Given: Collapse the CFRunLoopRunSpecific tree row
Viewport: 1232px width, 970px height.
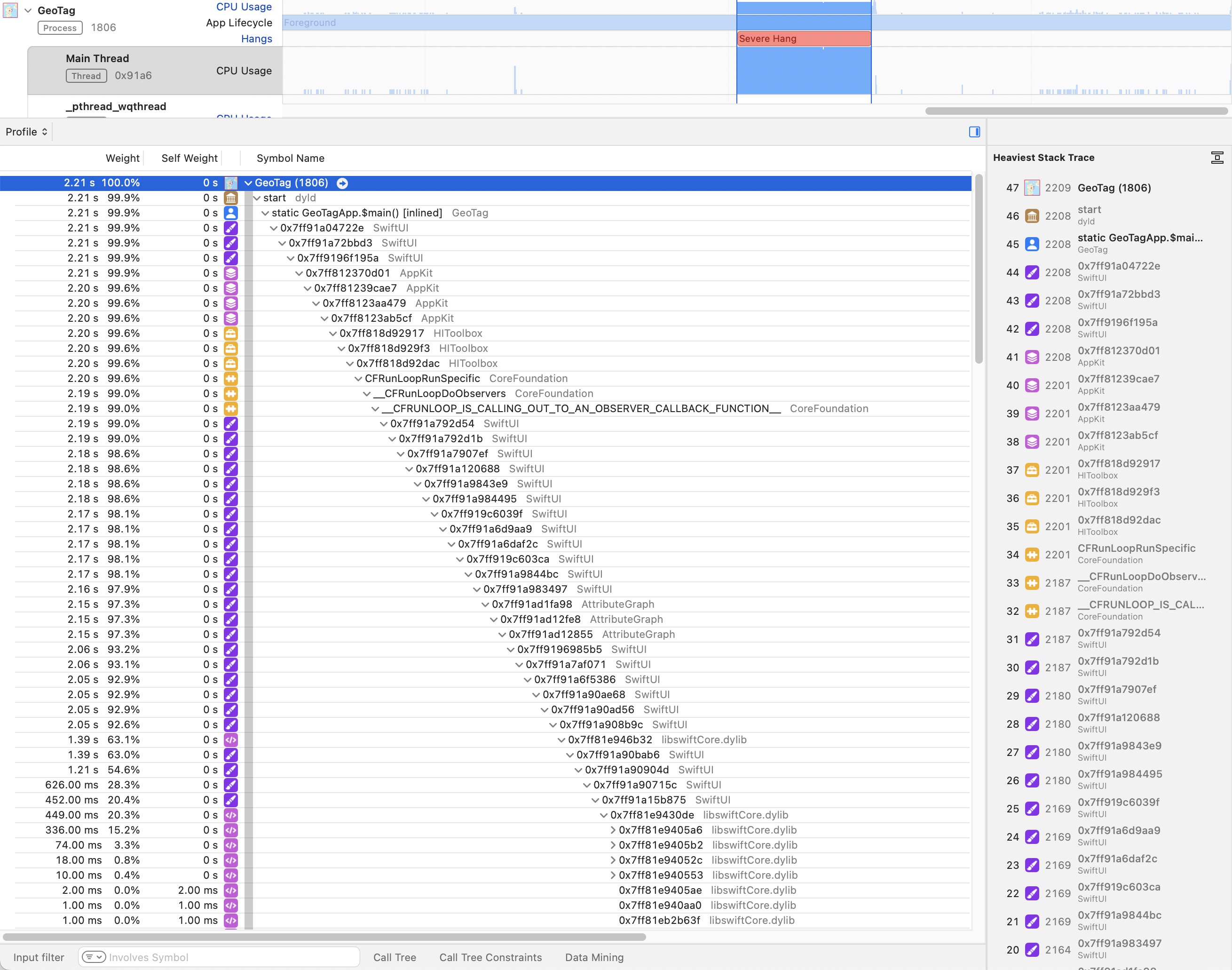Looking at the screenshot, I should click(358, 379).
